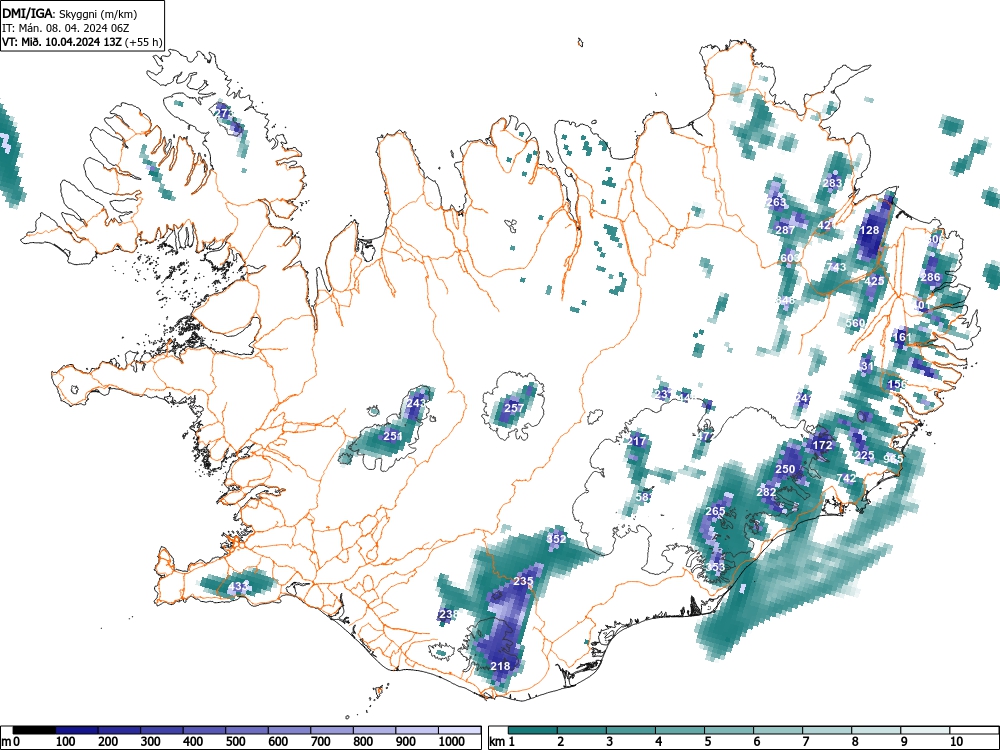Viewport: 1000px width, 750px height.
Task: Select the 1000 tick label in the legend
Action: (452, 742)
